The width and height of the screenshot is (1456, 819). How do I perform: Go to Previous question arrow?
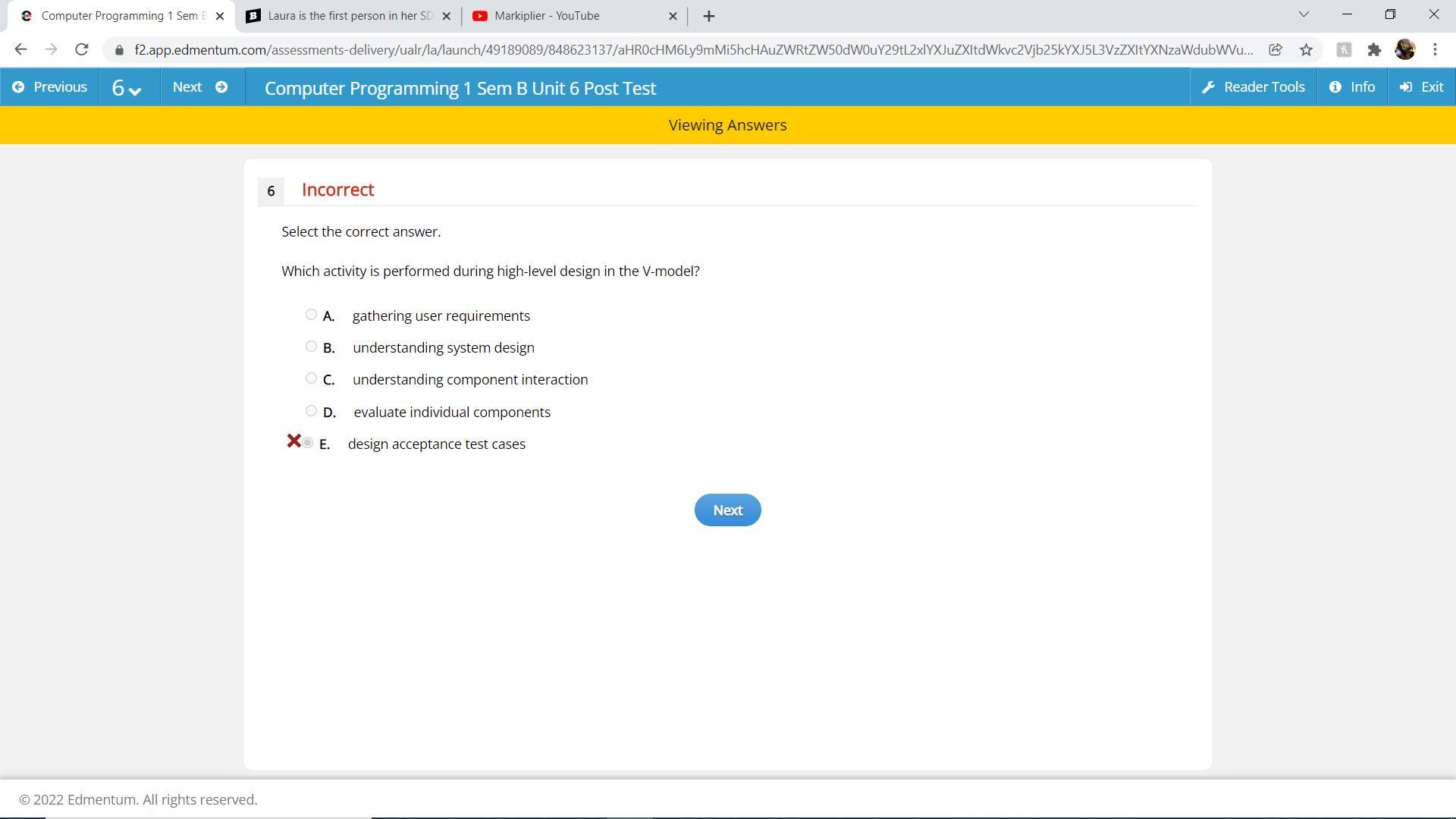18,87
